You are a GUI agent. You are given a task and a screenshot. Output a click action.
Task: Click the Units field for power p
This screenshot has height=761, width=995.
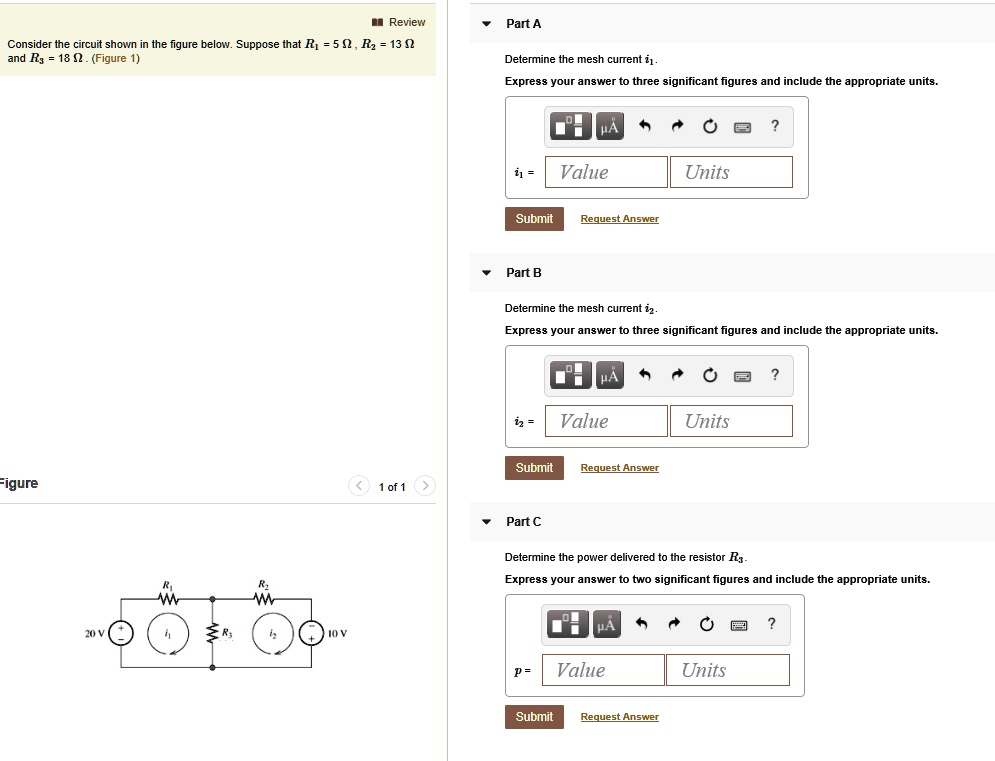727,670
